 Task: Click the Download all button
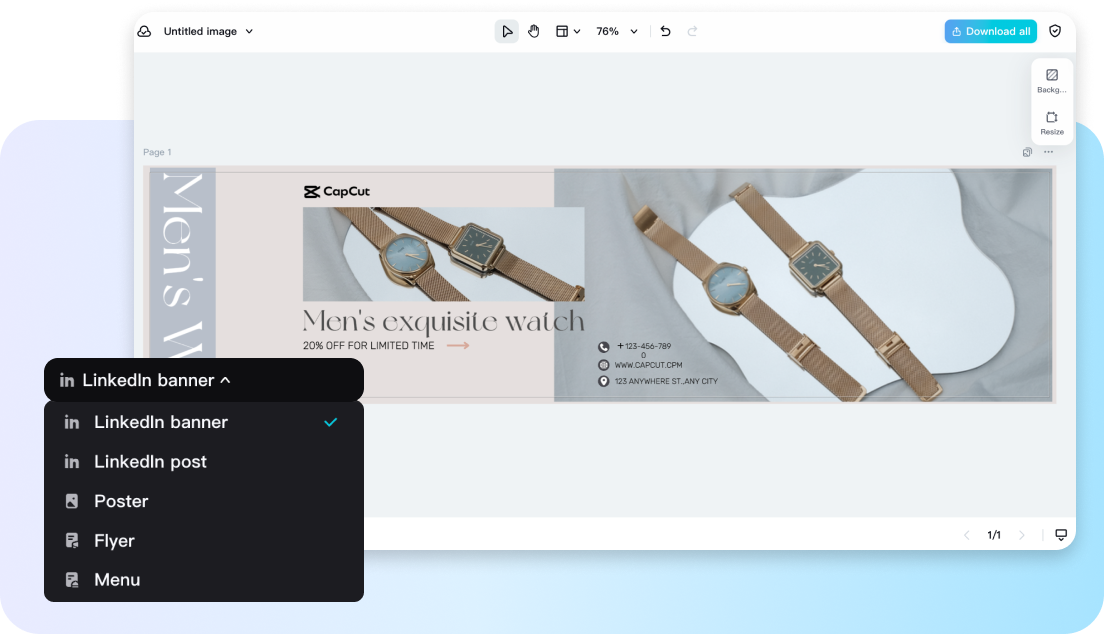tap(991, 31)
